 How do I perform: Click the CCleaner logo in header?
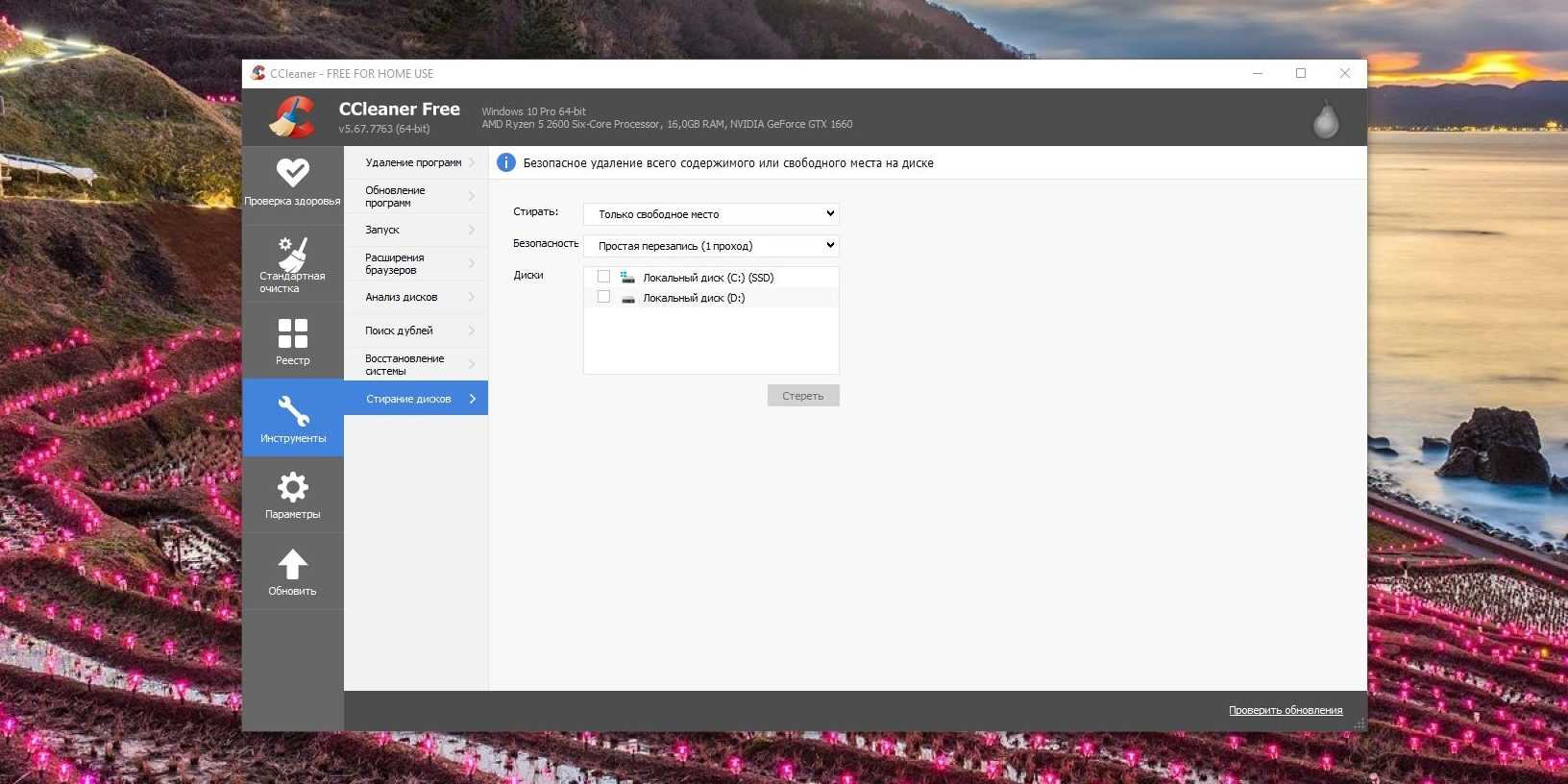(292, 118)
